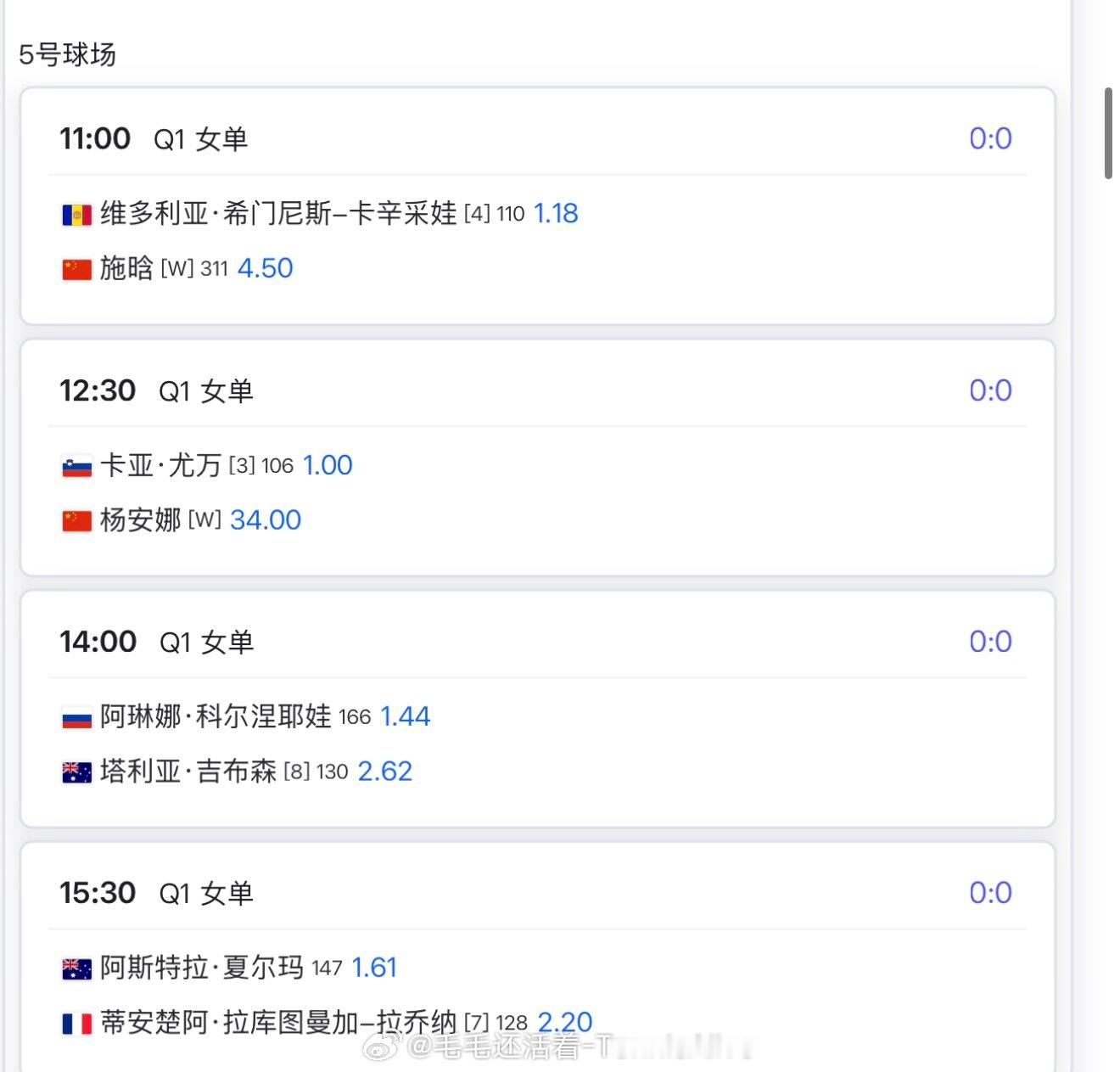1120x1072 pixels.
Task: Click Slovenia flag beside 卡亚·尤万
Action: pos(76,466)
